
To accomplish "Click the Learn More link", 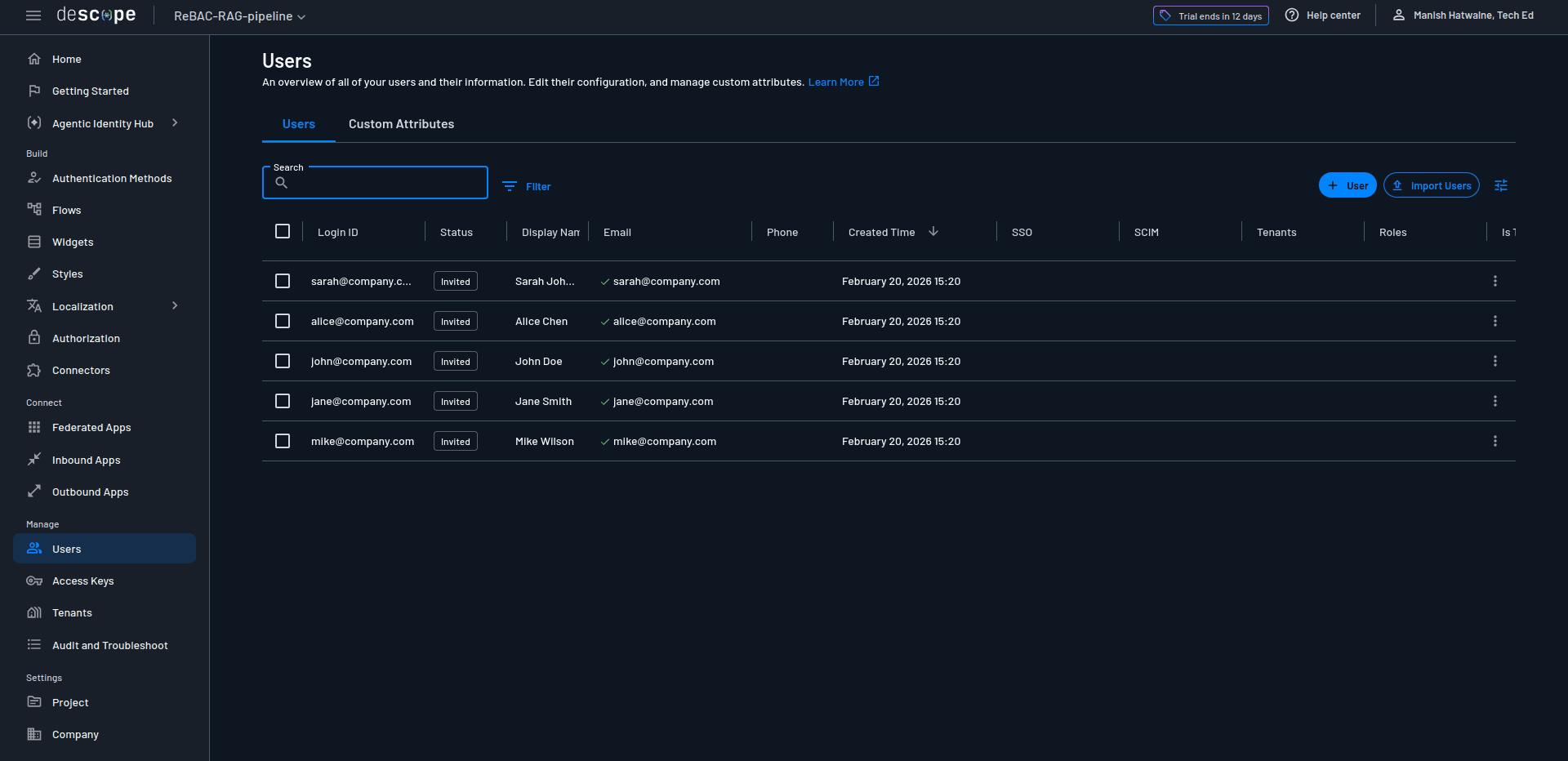I will click(837, 82).
